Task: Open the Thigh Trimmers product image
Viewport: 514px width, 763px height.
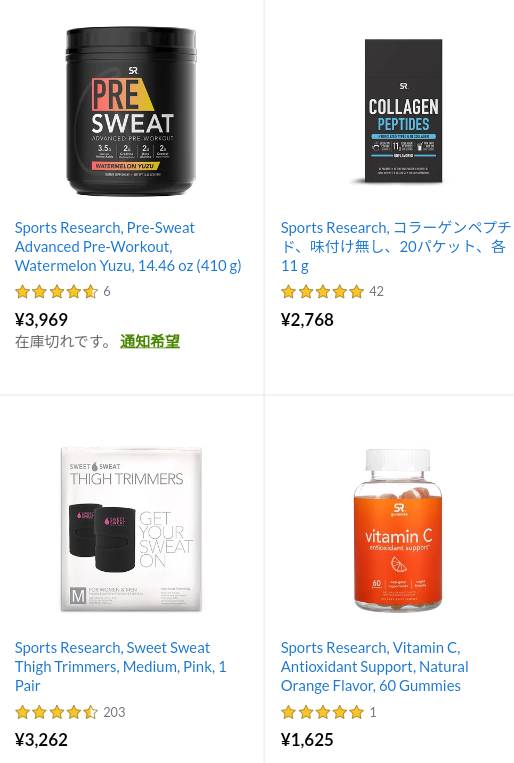Action: point(131,529)
